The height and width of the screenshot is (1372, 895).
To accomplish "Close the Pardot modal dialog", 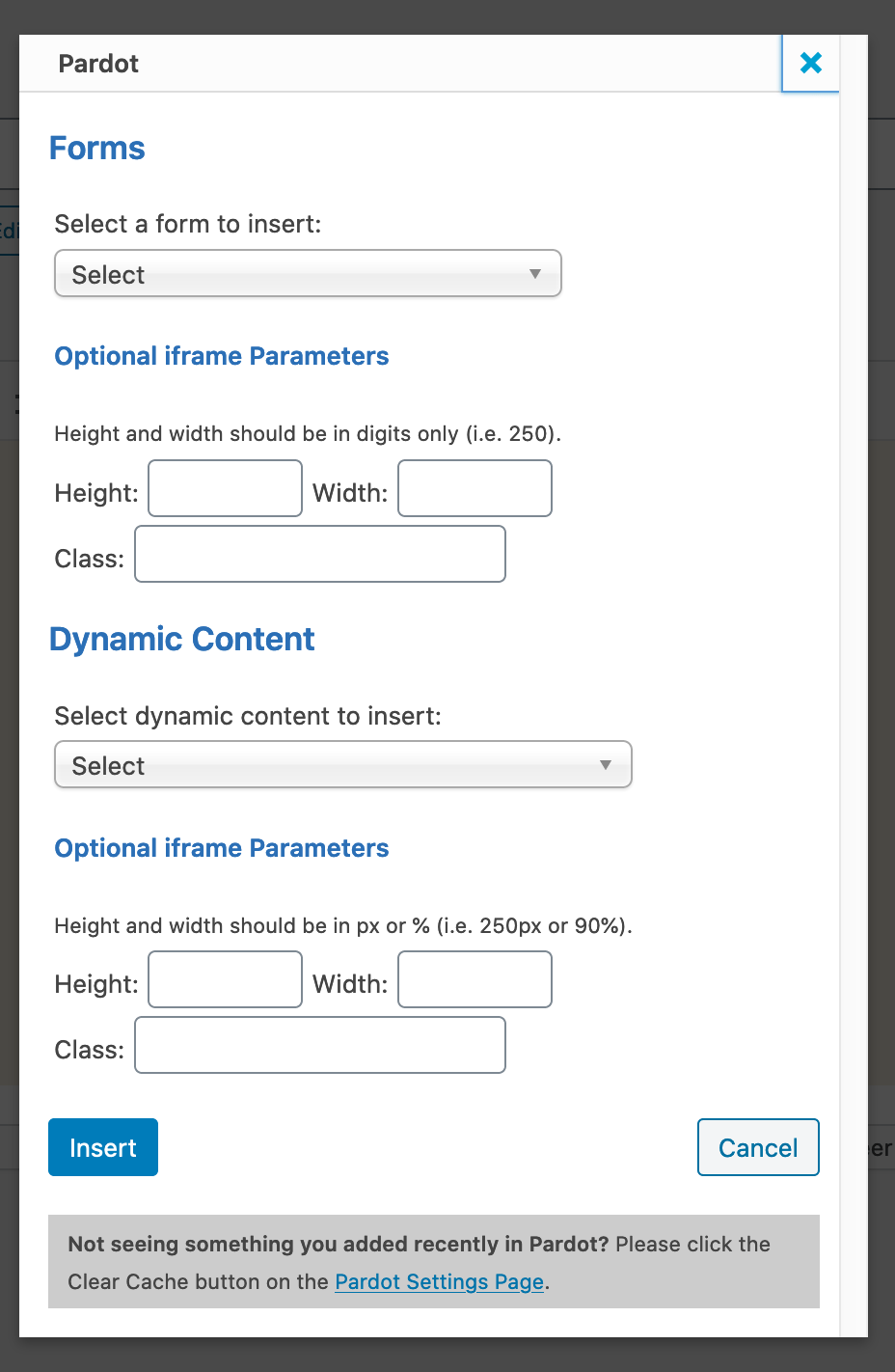I will point(809,62).
